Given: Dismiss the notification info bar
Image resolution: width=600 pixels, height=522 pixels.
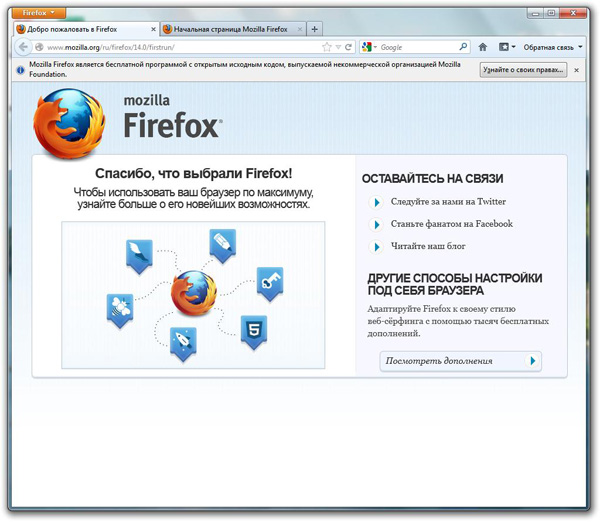Looking at the screenshot, I should 576,70.
